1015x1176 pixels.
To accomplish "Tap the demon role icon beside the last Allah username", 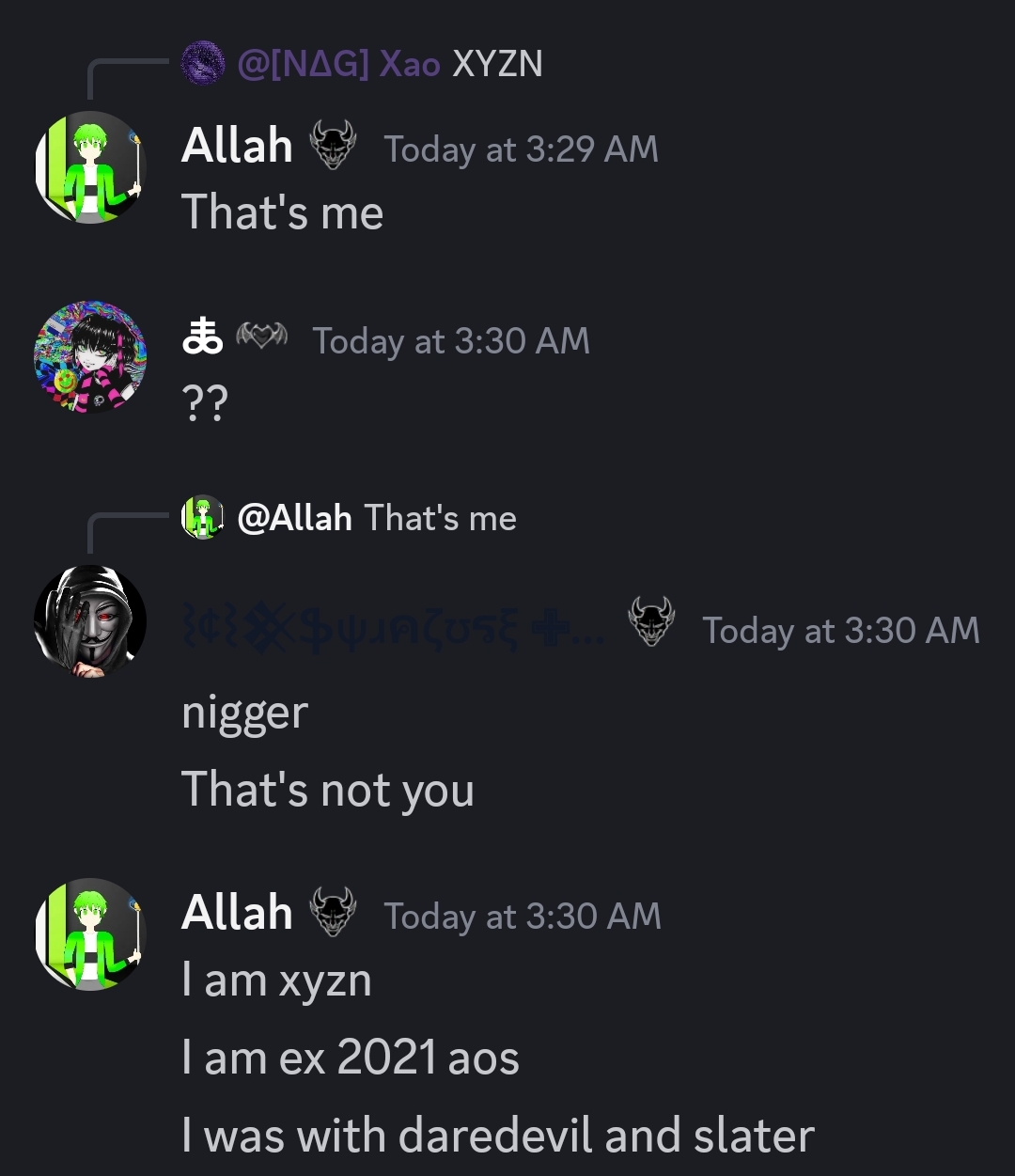I will tap(333, 912).
